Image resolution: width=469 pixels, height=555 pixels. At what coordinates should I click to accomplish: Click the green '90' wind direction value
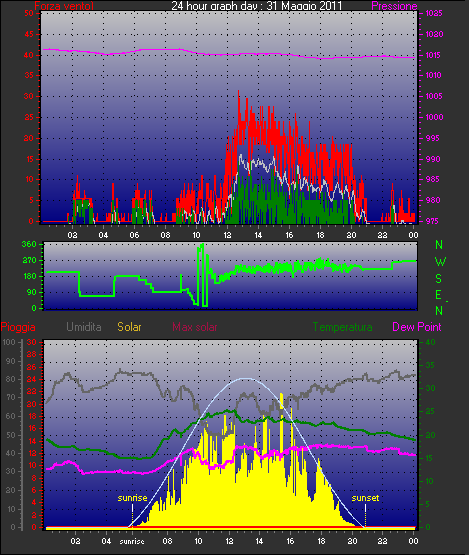click(32, 292)
